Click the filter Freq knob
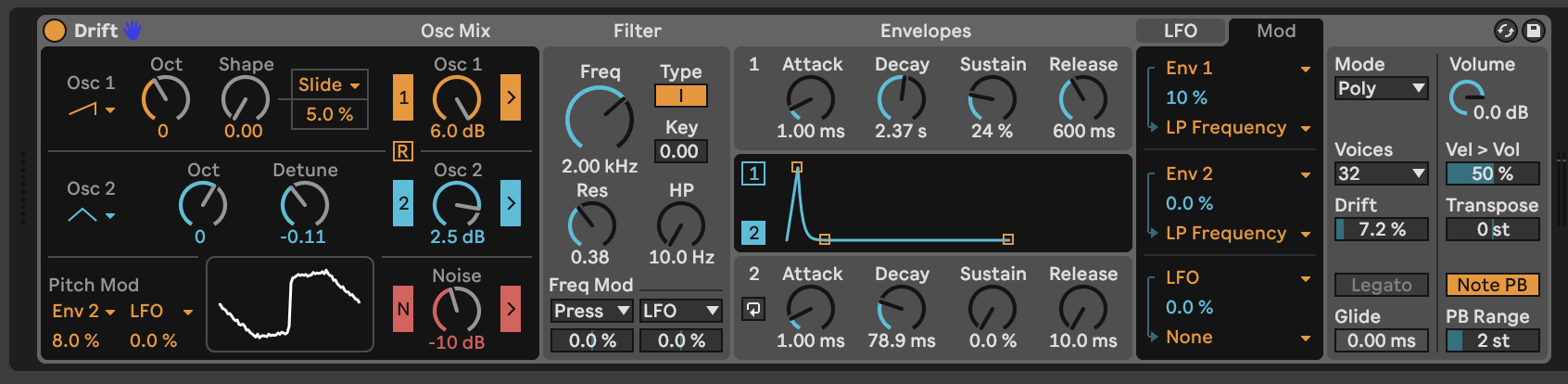 (600, 119)
